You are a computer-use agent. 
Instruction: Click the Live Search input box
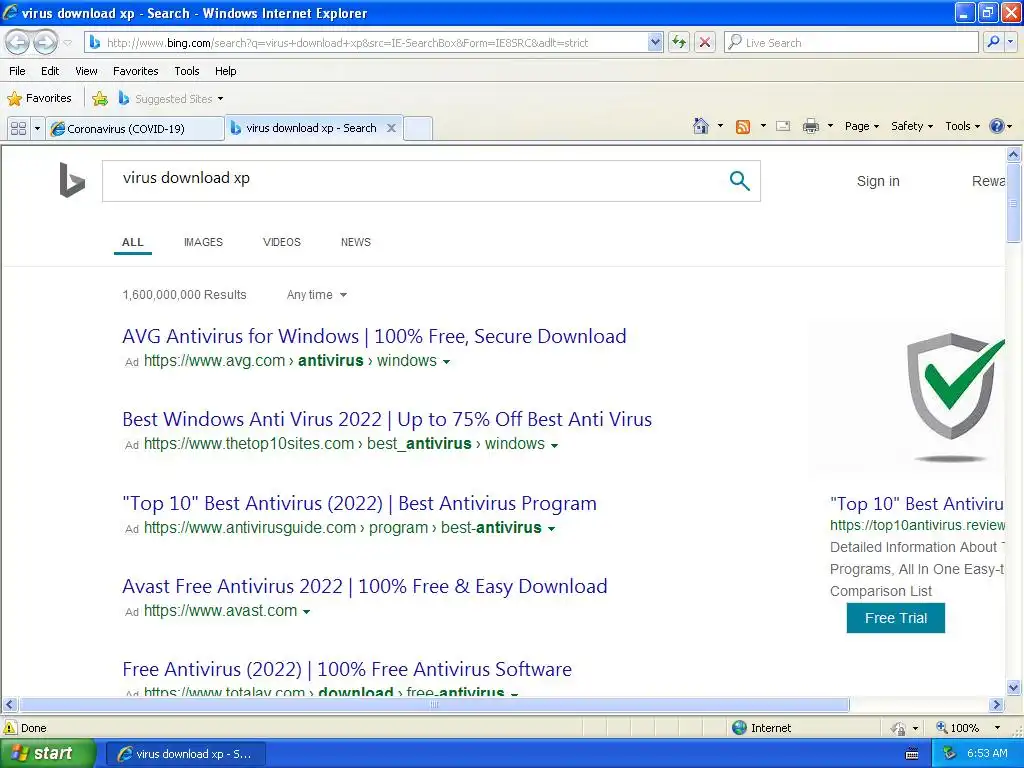[852, 42]
